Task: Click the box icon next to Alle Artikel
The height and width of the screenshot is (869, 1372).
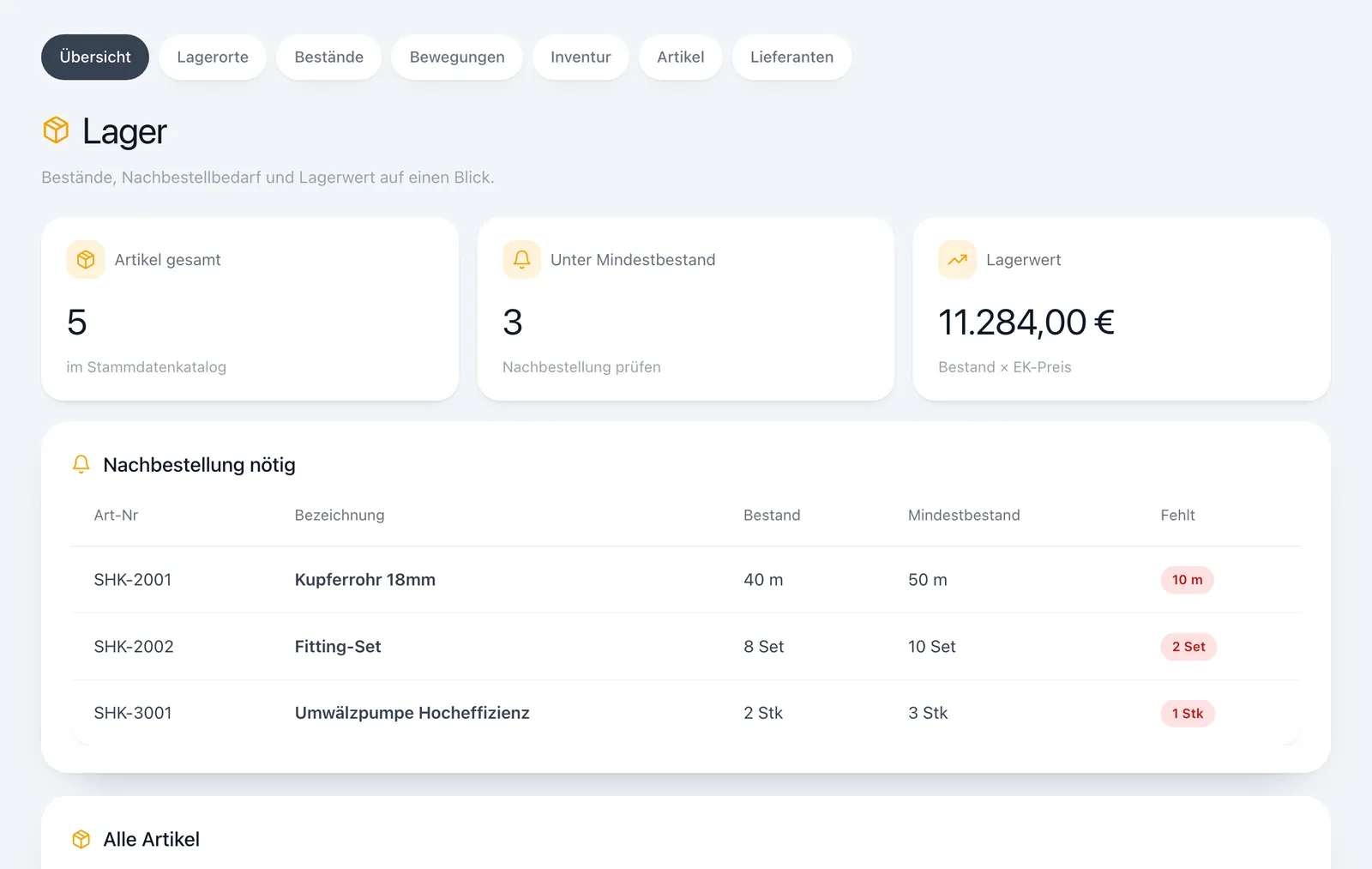Action: pos(81,839)
